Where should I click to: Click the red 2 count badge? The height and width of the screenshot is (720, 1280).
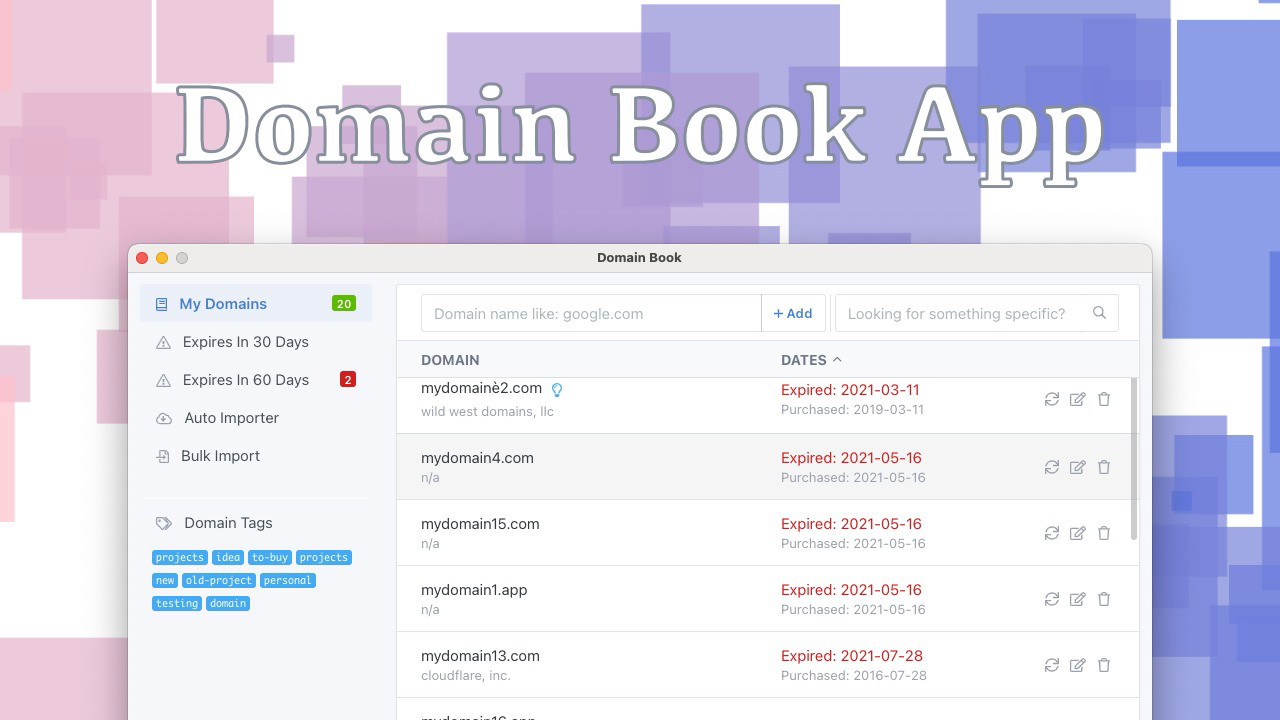(348, 380)
